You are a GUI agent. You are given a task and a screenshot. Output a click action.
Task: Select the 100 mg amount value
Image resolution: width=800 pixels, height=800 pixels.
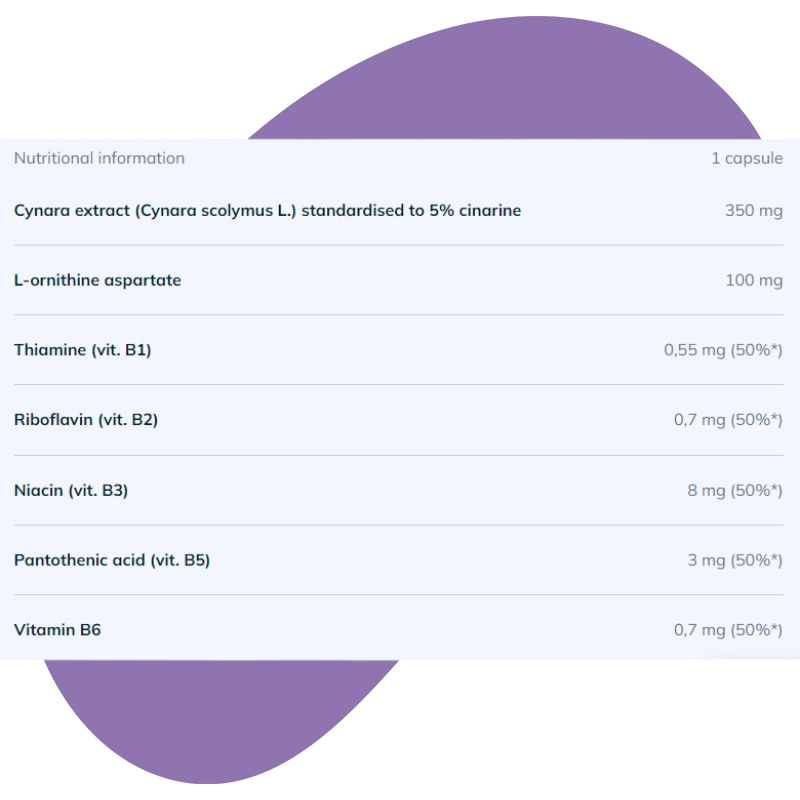pos(753,280)
